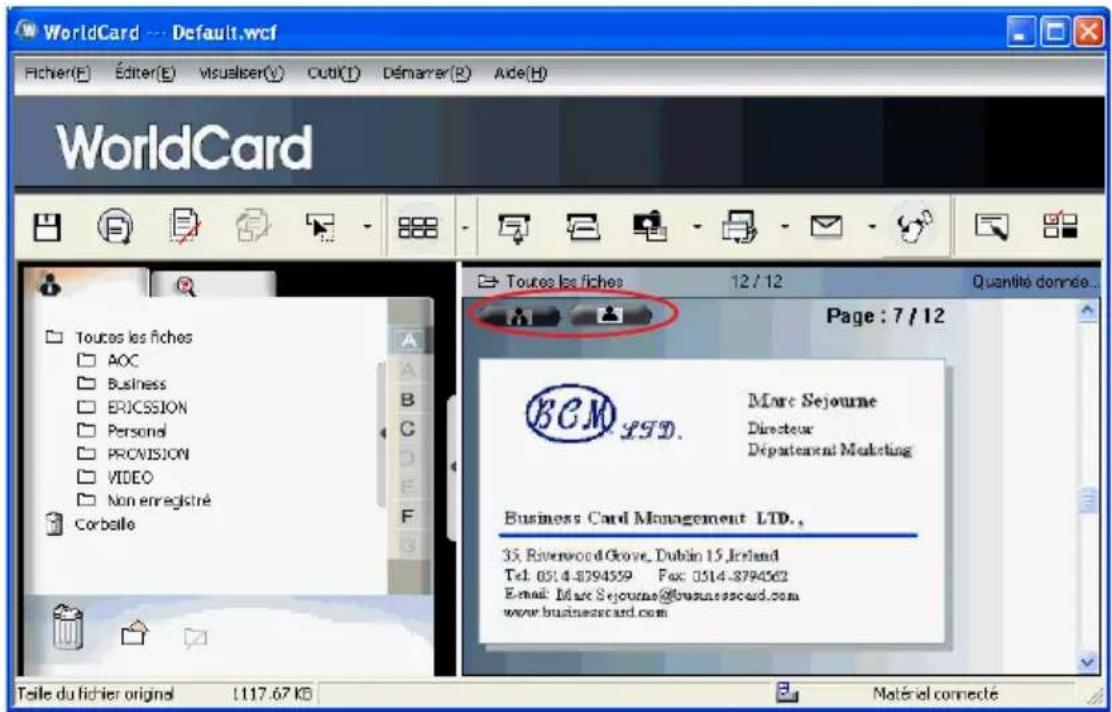Click the greyed delete folder icon
1112x712 pixels.
tap(194, 637)
